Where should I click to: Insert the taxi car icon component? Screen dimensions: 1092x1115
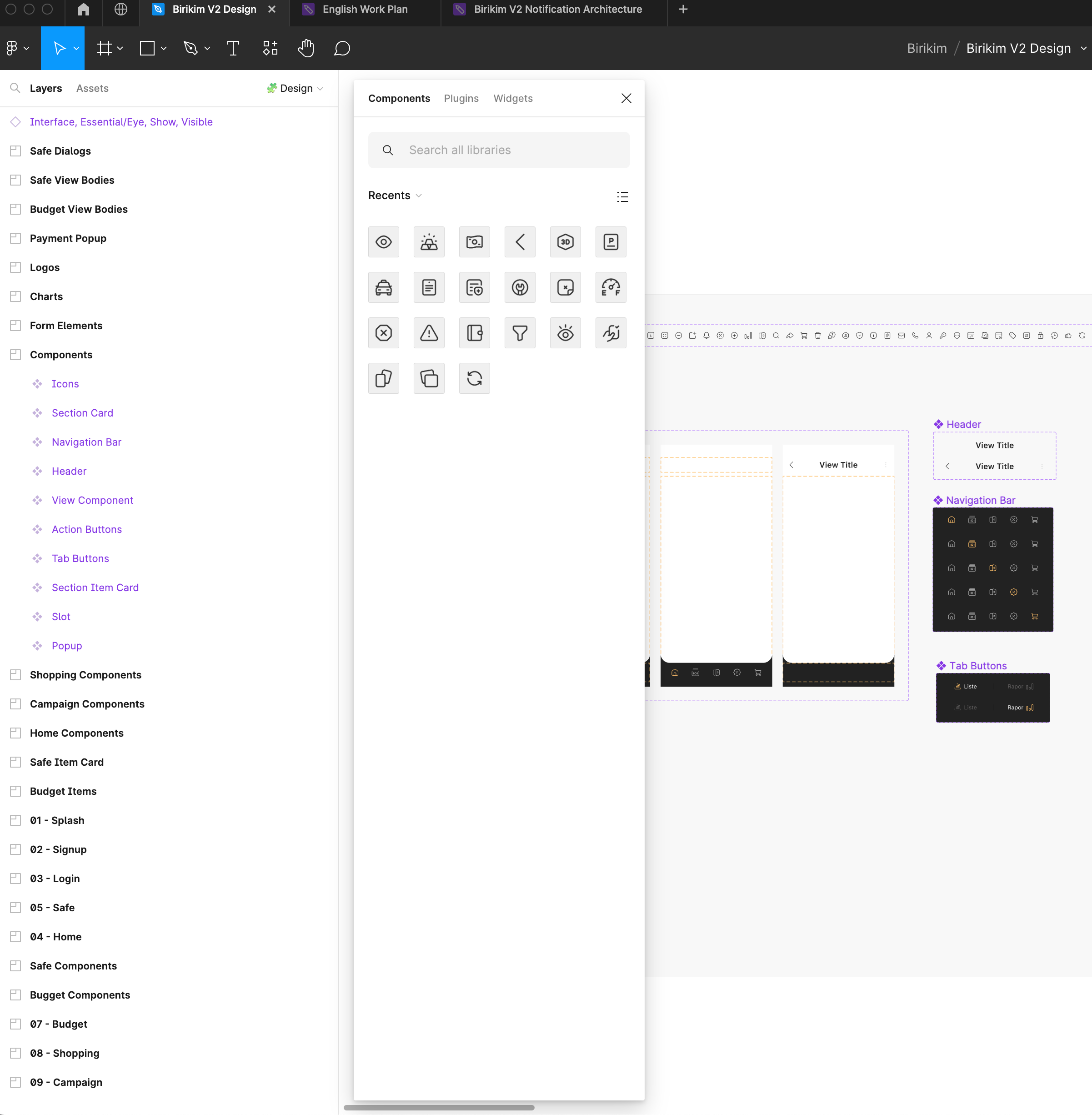click(x=384, y=287)
